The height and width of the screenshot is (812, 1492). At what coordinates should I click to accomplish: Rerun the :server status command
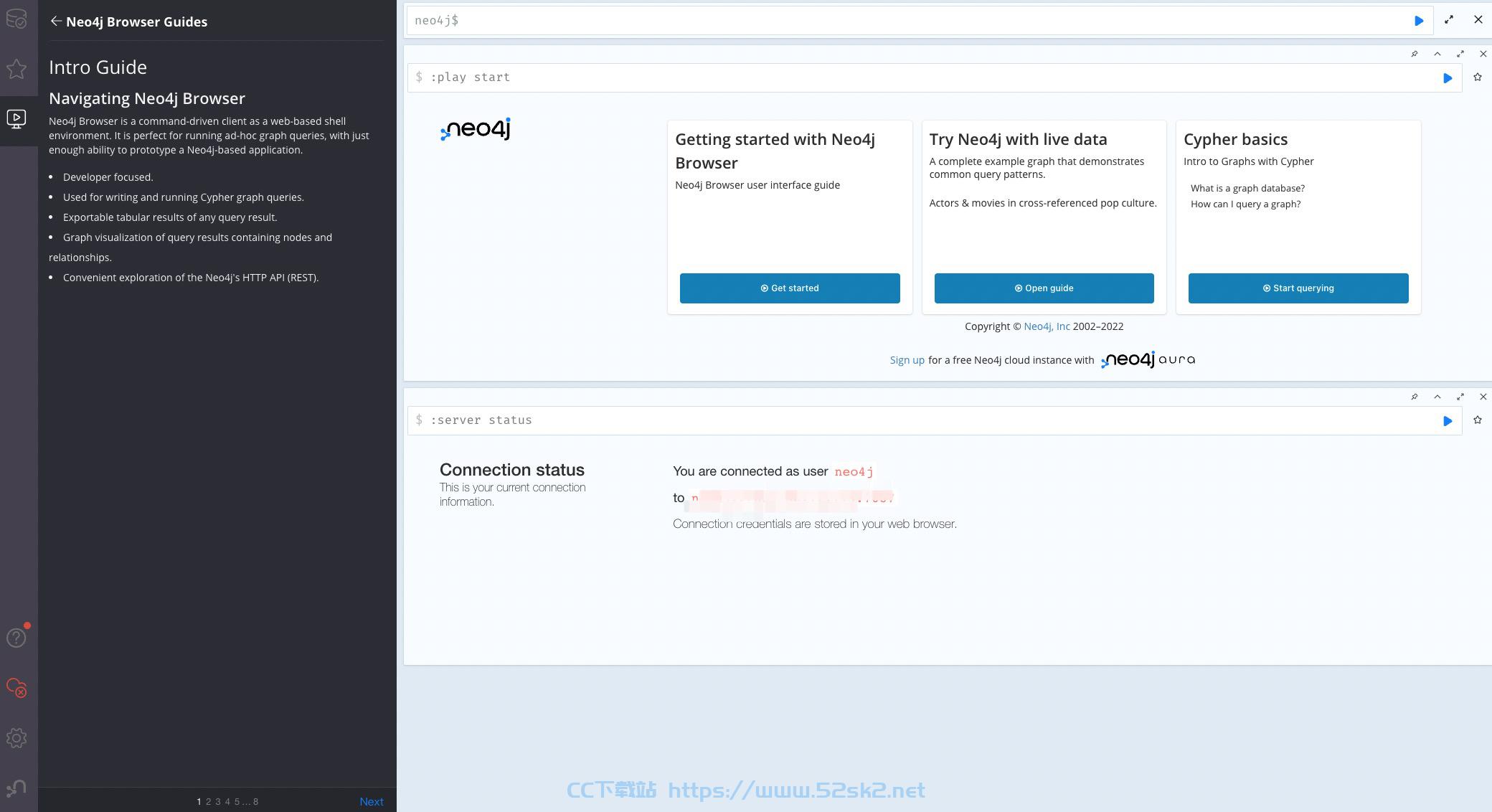click(x=1448, y=421)
